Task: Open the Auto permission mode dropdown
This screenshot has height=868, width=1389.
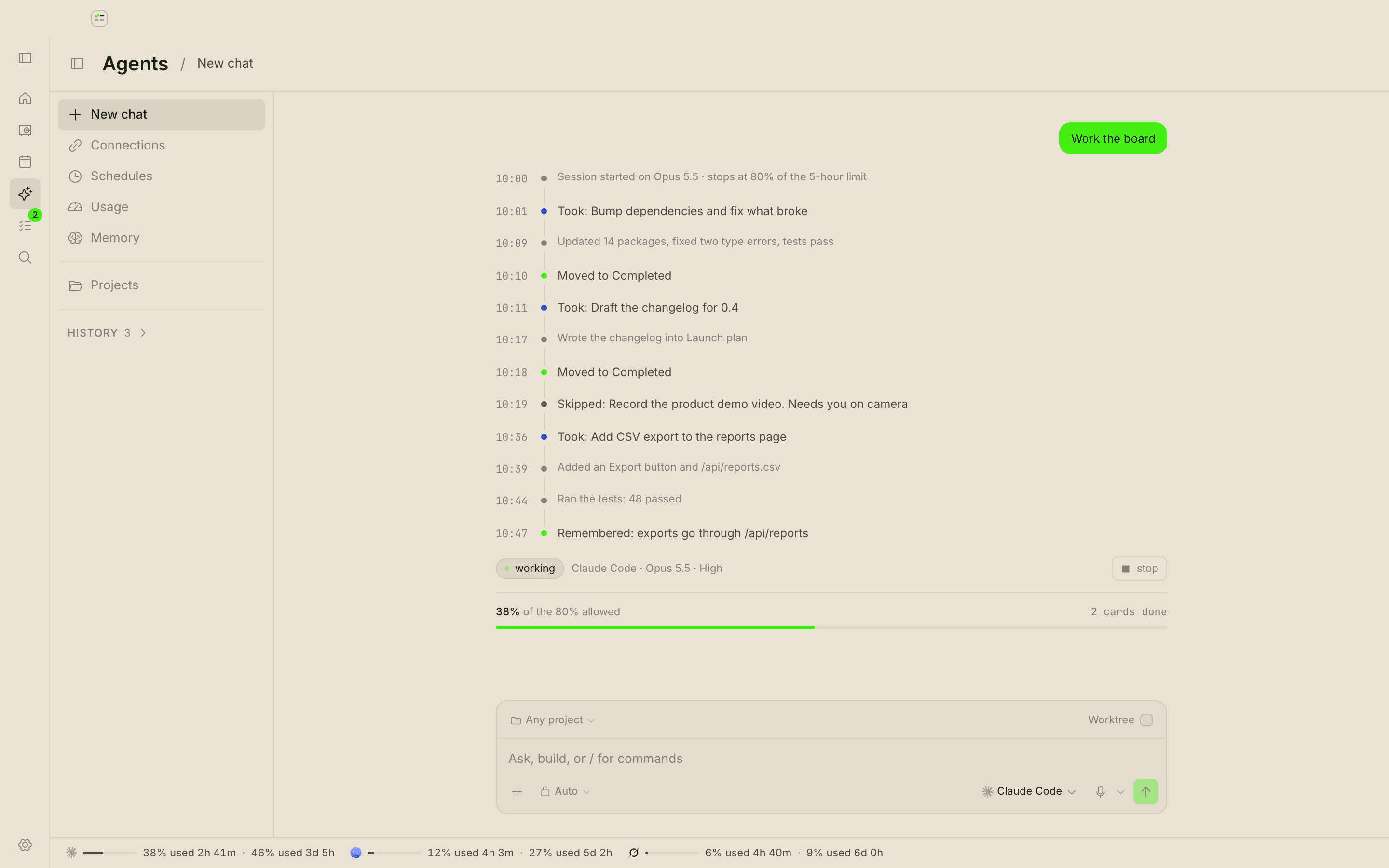Action: (565, 791)
